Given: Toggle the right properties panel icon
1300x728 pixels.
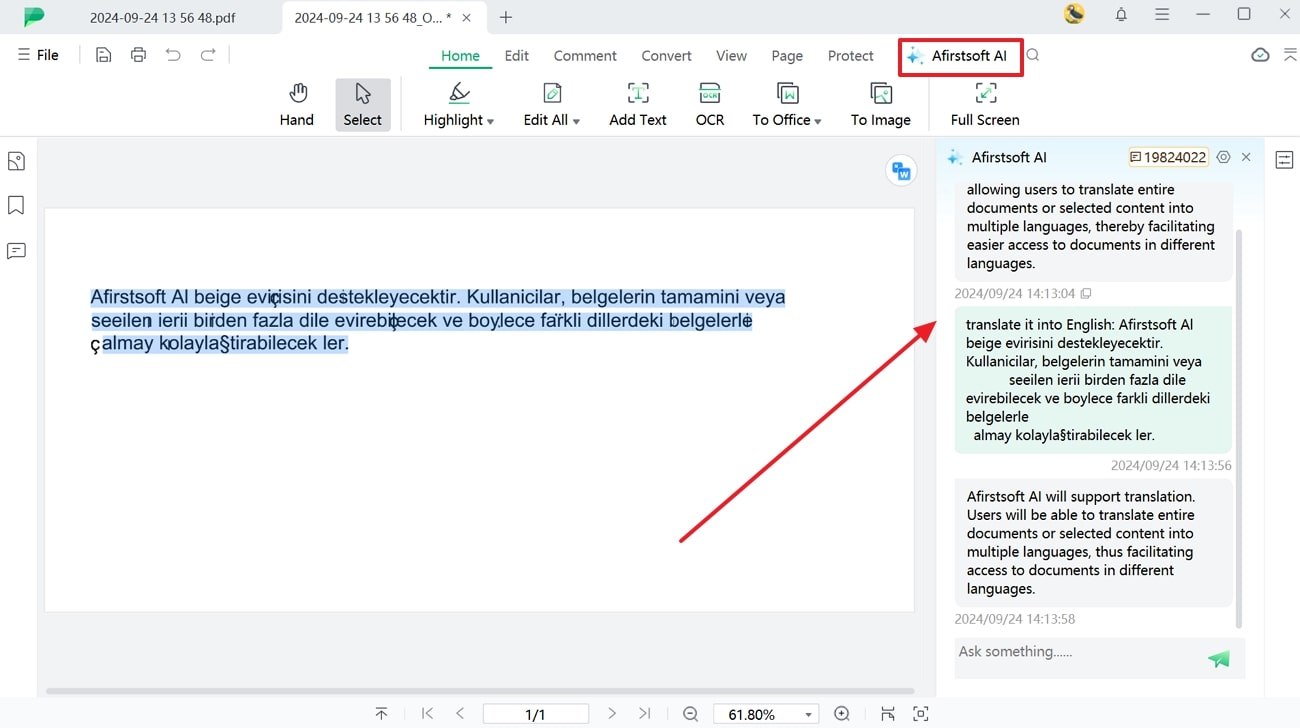Looking at the screenshot, I should click(x=1284, y=160).
